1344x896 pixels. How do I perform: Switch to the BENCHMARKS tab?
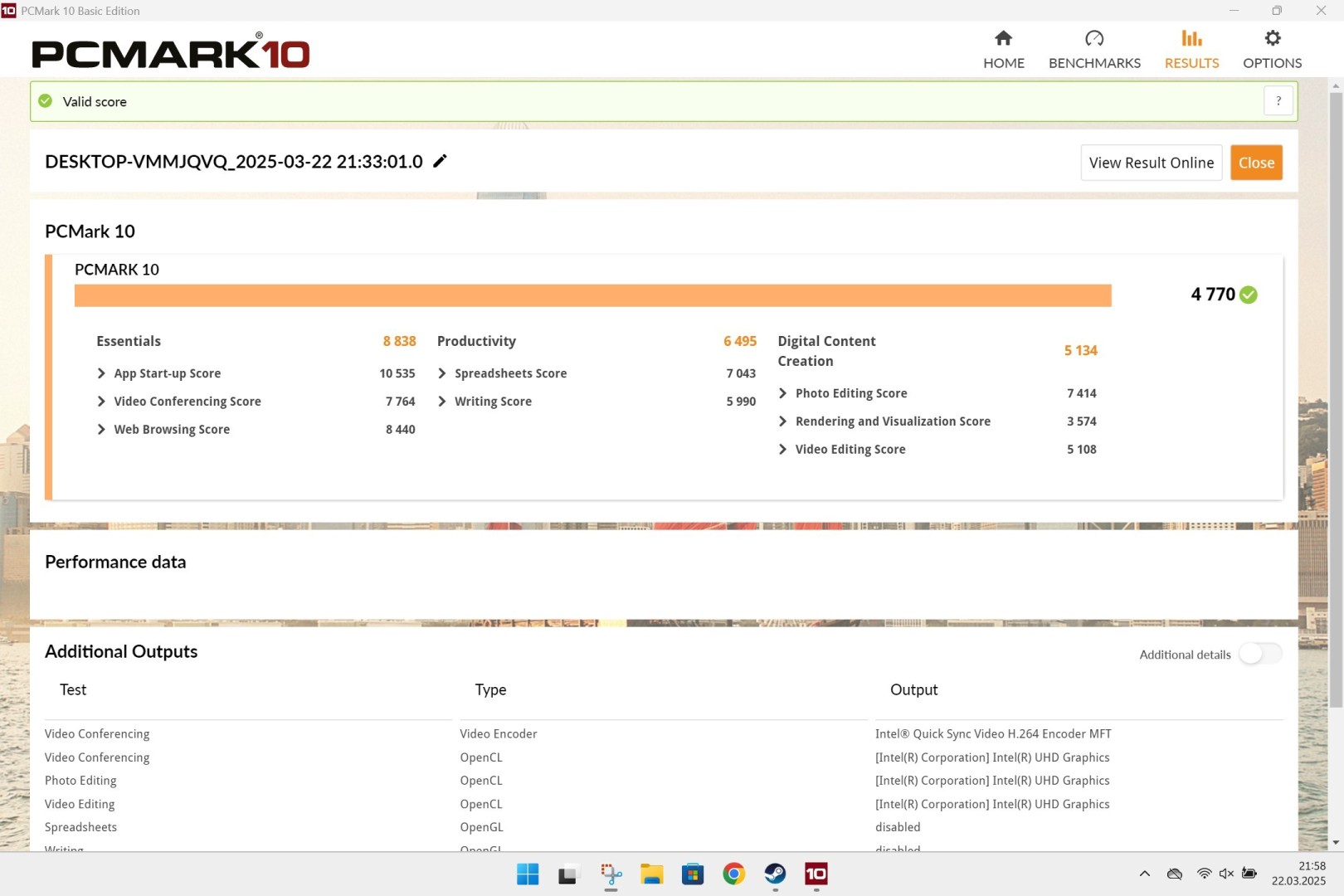tap(1094, 50)
